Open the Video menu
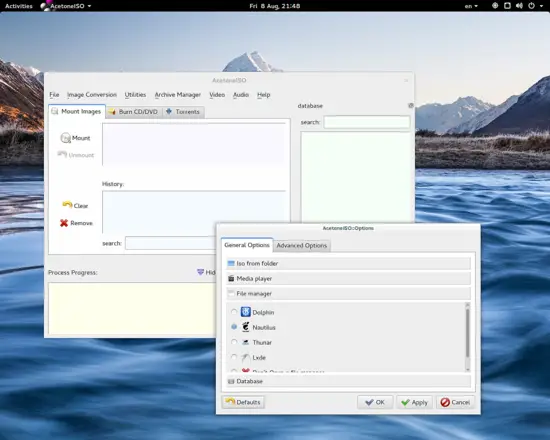550x440 pixels. pos(217,95)
